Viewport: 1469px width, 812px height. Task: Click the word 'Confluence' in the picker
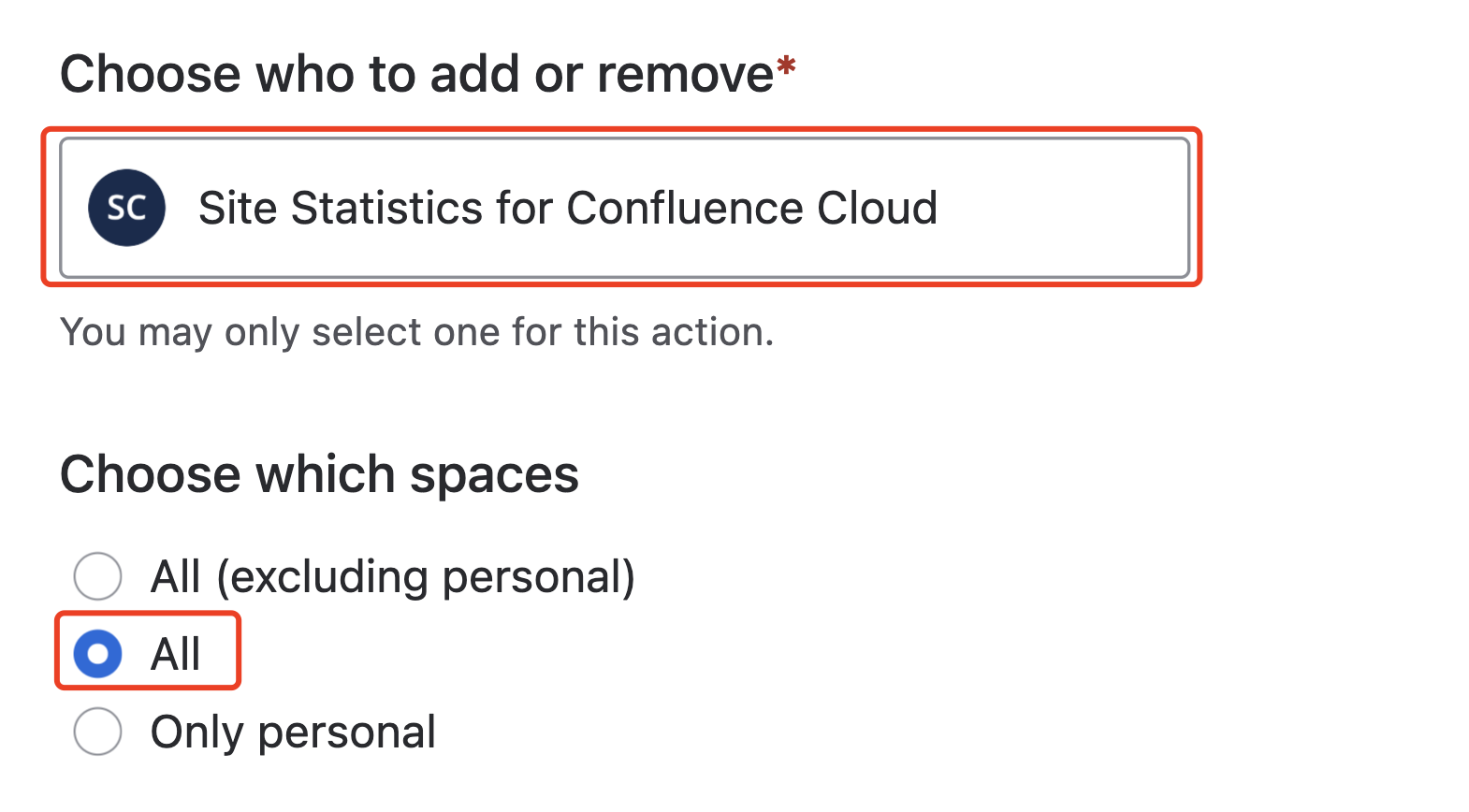pyautogui.click(x=685, y=208)
